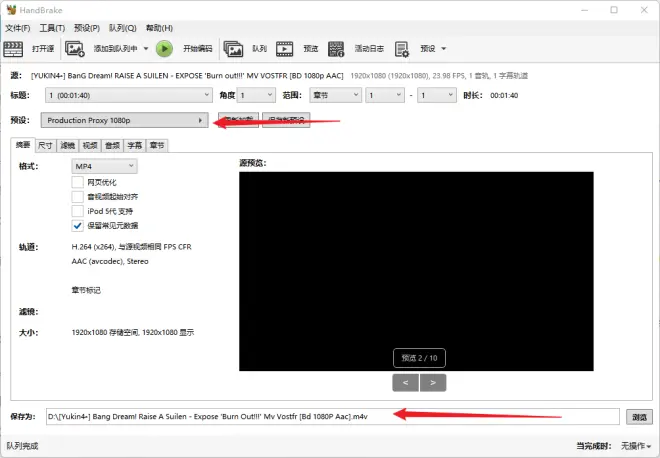660x458 pixels.
Task: Open the 帮助(H) menu
Action: click(x=159, y=28)
